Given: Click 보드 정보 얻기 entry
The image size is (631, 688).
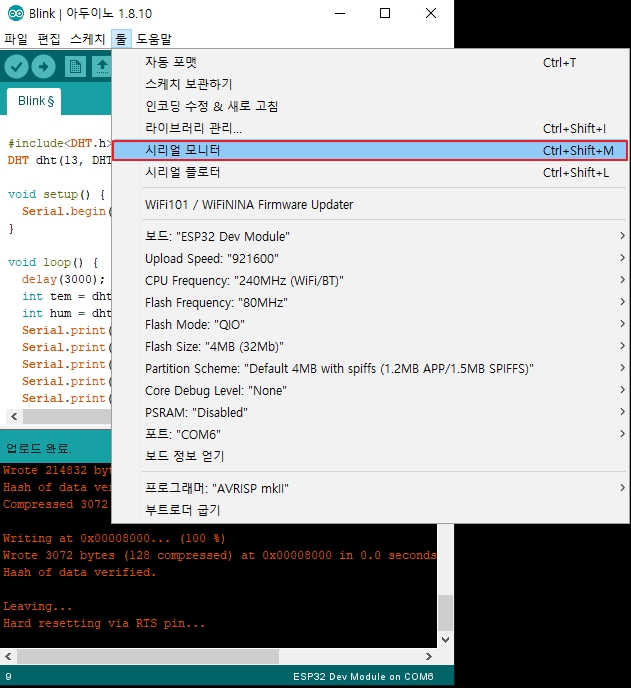Looking at the screenshot, I should (370, 456).
